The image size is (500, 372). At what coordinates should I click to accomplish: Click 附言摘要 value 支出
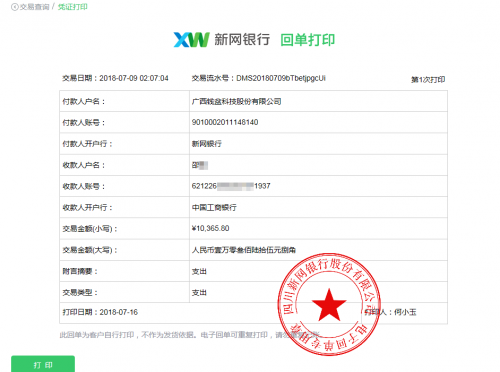pyautogui.click(x=199, y=271)
